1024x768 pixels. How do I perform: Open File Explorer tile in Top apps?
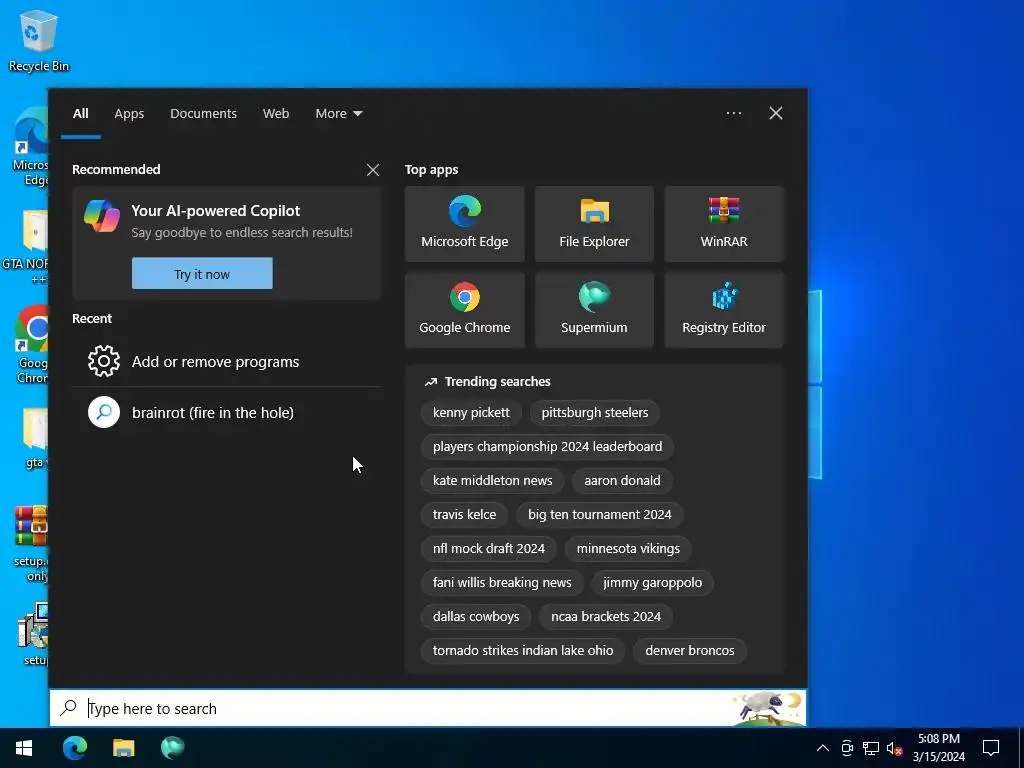[594, 224]
